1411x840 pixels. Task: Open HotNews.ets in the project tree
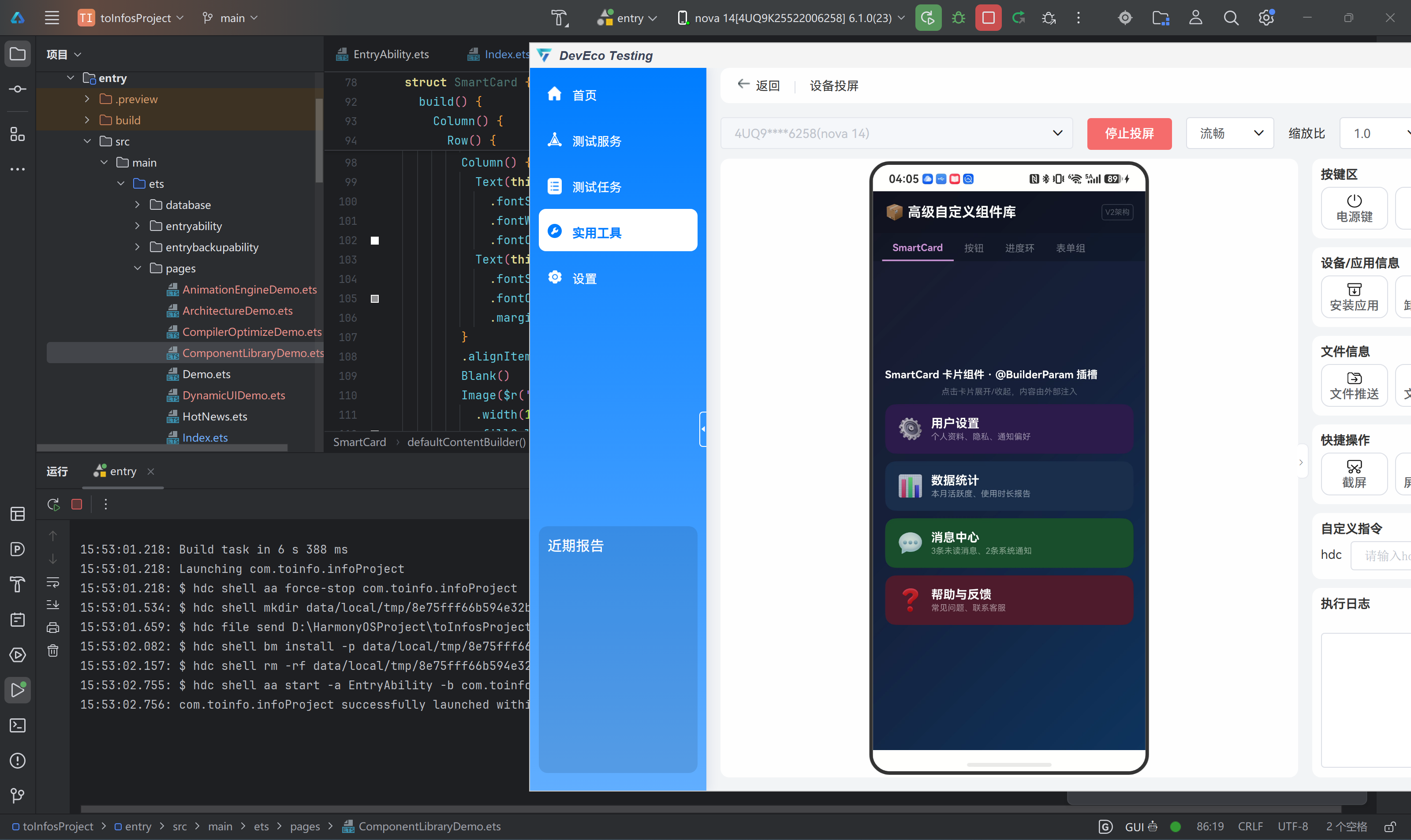[215, 416]
